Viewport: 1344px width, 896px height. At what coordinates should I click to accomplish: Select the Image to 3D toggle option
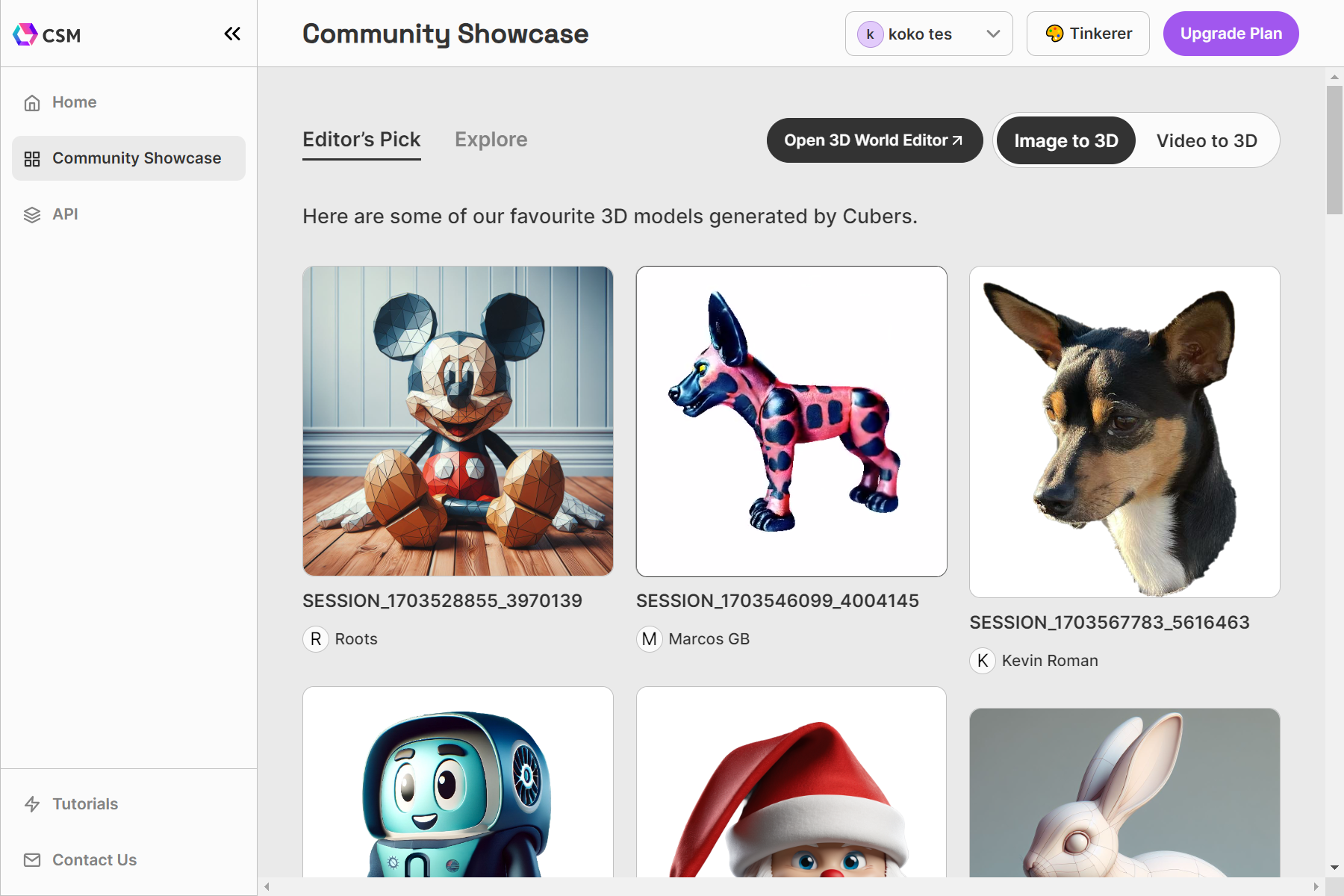[1065, 140]
